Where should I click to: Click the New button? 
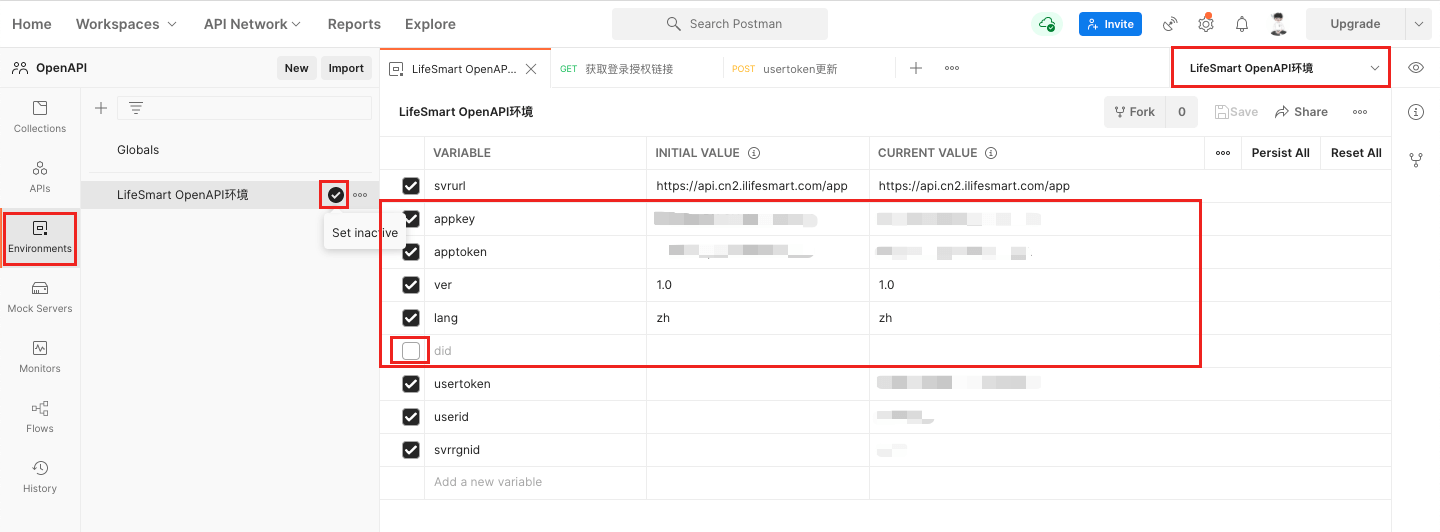click(x=296, y=68)
